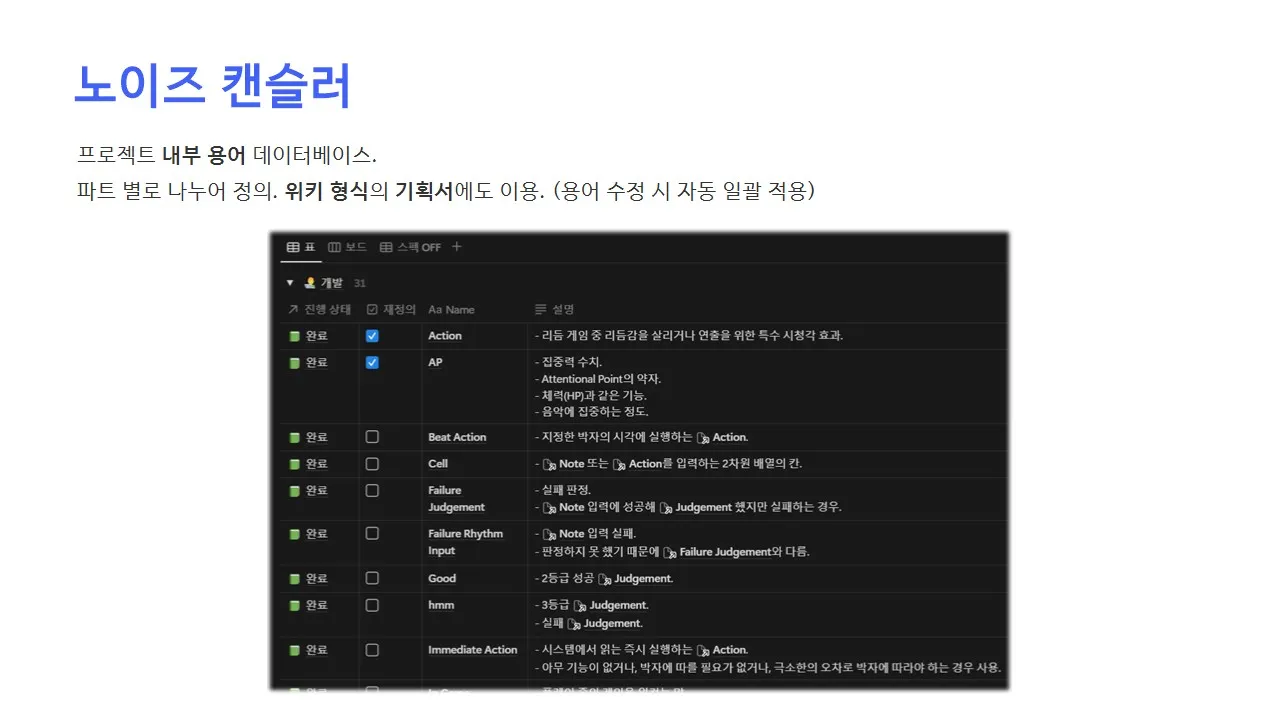1280x720 pixels.
Task: Open the Action page link in Beat Action row
Action: pyautogui.click(x=722, y=437)
